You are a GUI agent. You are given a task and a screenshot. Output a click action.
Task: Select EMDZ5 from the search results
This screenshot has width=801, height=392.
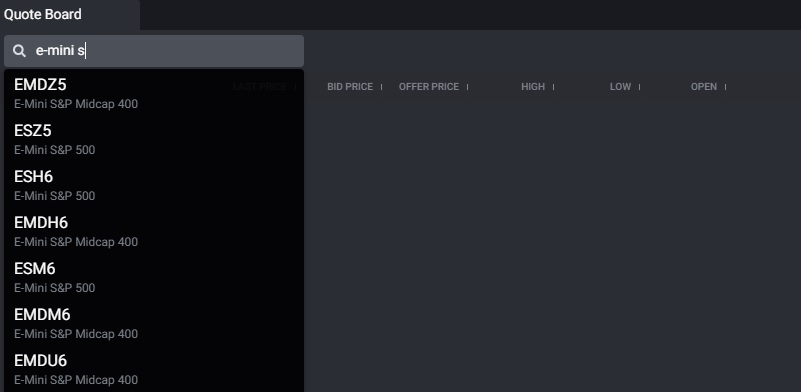tap(154, 93)
